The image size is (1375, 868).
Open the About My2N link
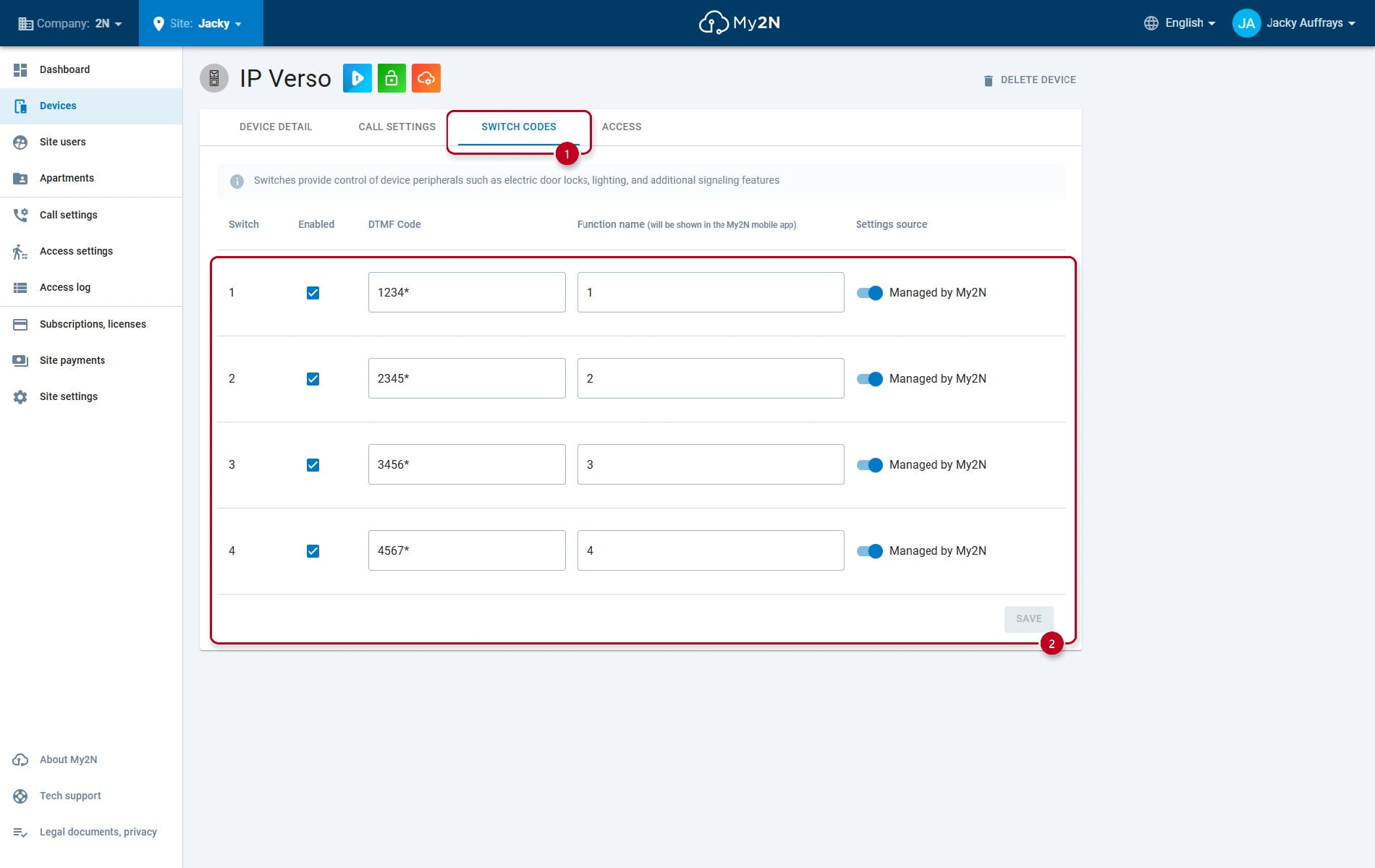tap(91, 759)
